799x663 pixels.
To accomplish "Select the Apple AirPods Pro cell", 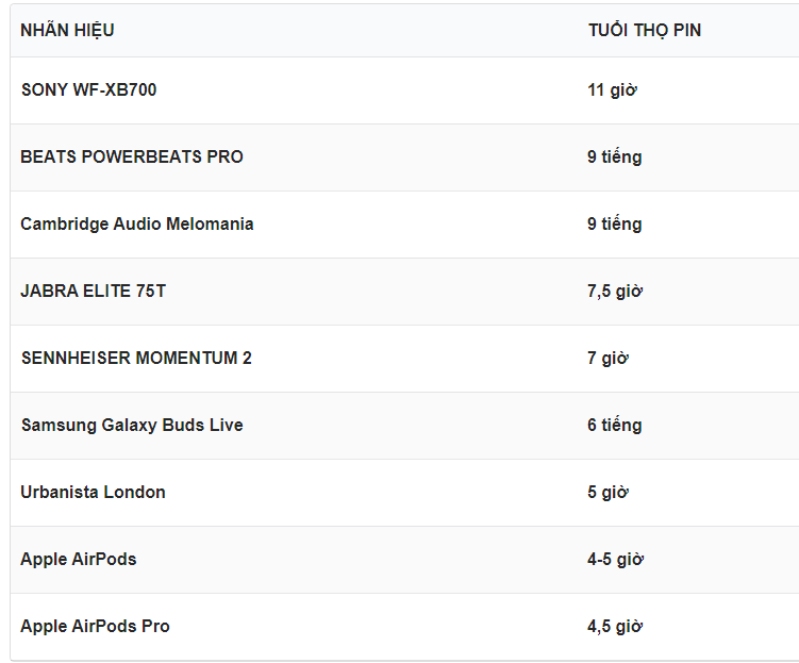I will tap(95, 626).
